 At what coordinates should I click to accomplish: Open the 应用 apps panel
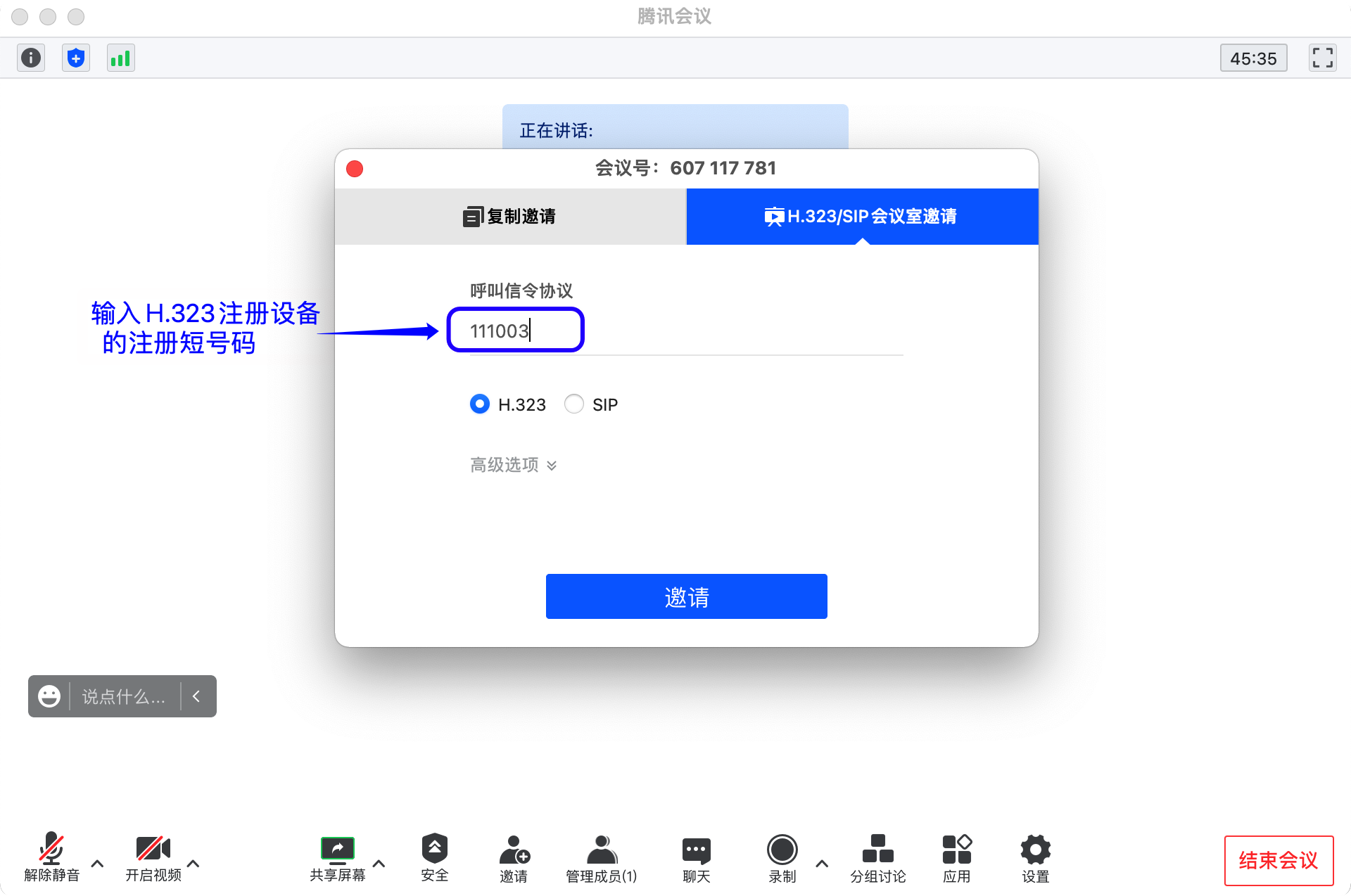(957, 858)
